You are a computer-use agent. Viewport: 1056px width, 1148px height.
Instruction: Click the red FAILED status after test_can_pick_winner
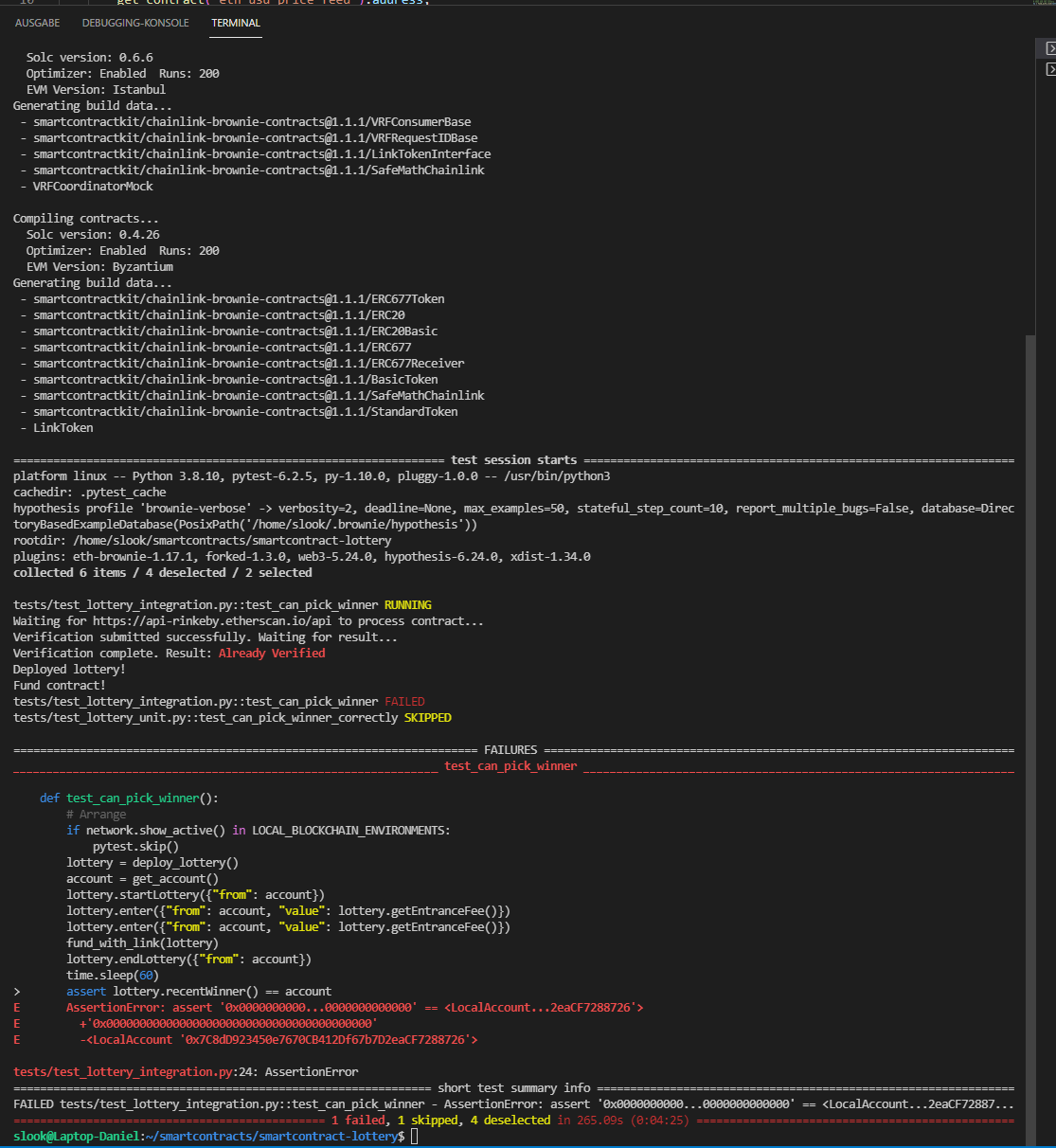coord(404,702)
